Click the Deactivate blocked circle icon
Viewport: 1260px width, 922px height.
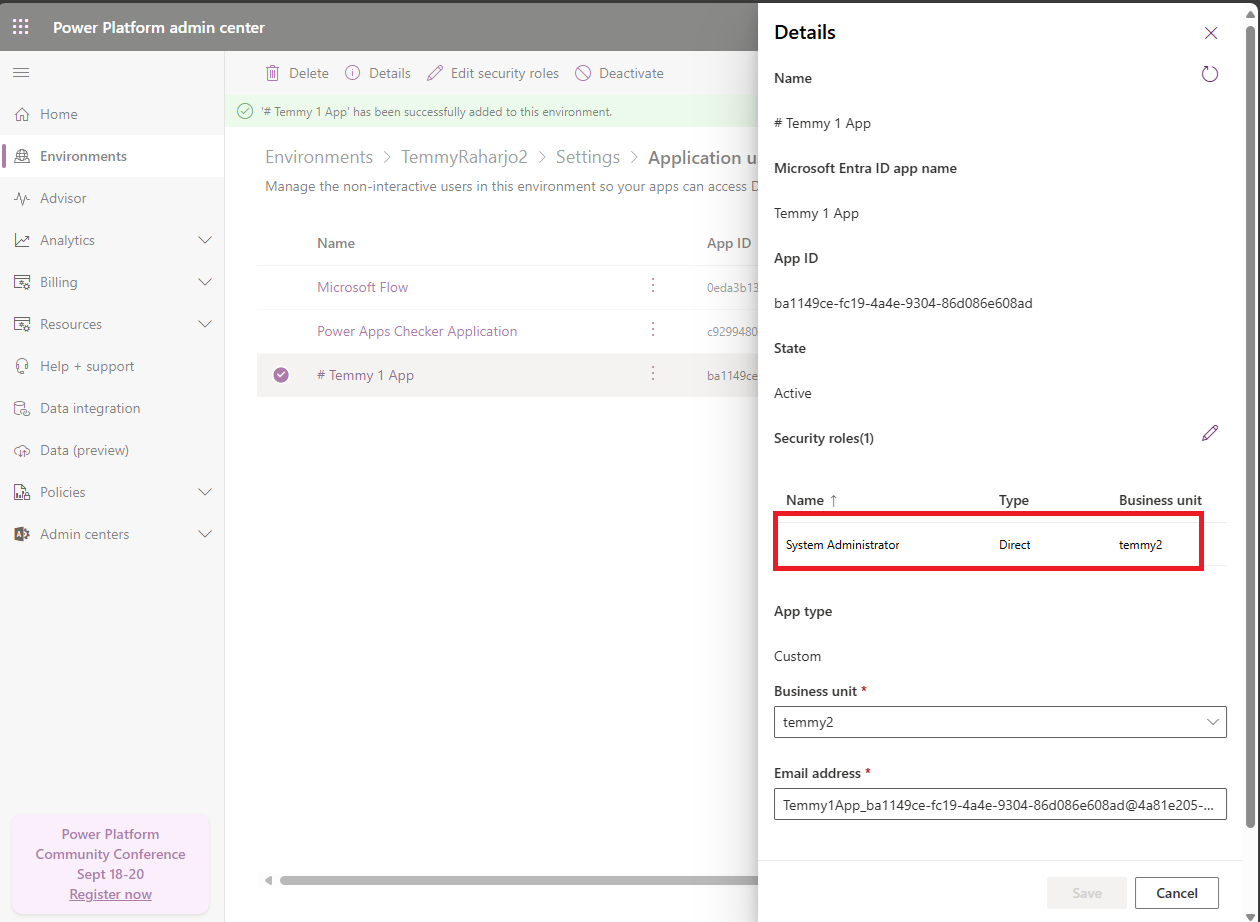tap(583, 73)
